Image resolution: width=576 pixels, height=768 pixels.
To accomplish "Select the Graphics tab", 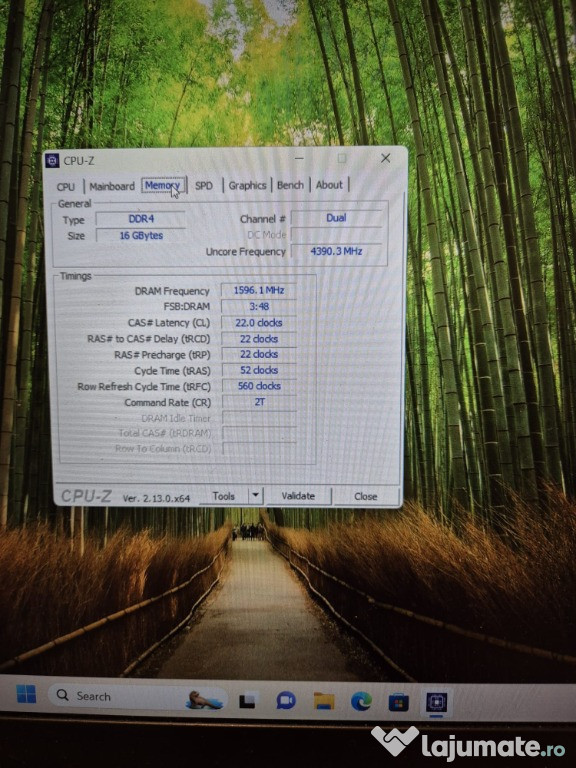I will tap(247, 185).
